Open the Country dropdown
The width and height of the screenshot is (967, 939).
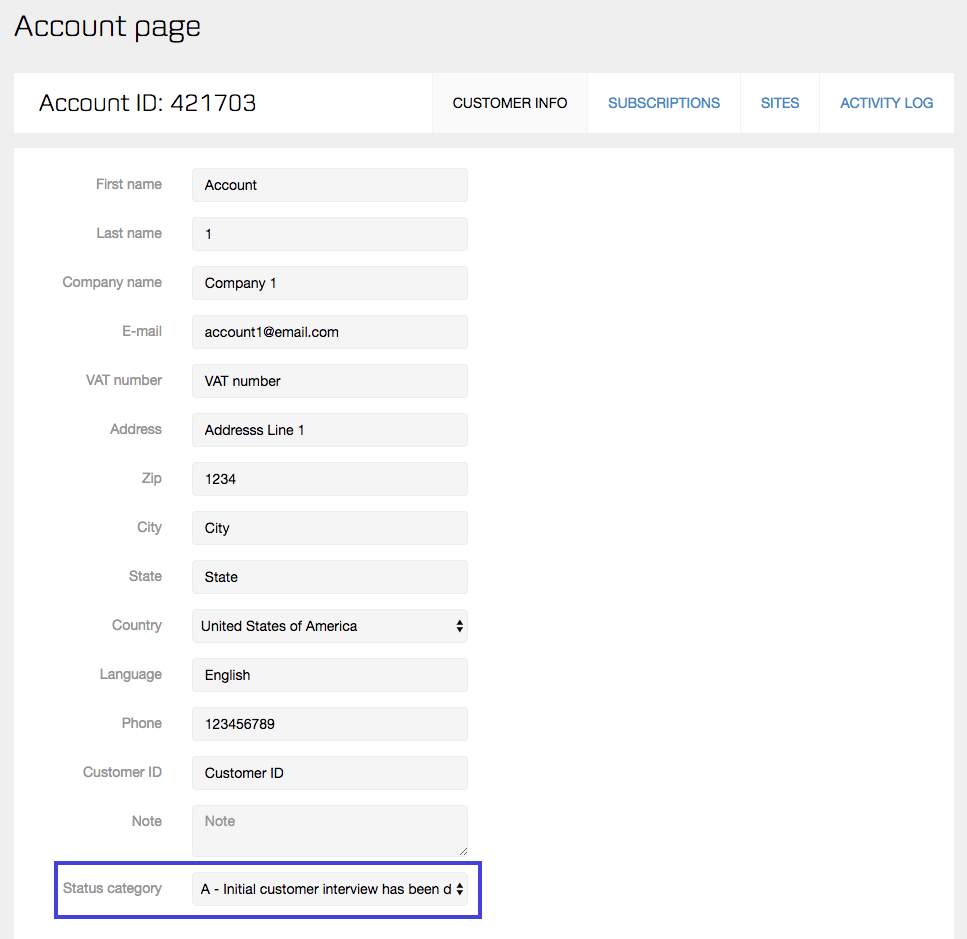click(x=330, y=626)
